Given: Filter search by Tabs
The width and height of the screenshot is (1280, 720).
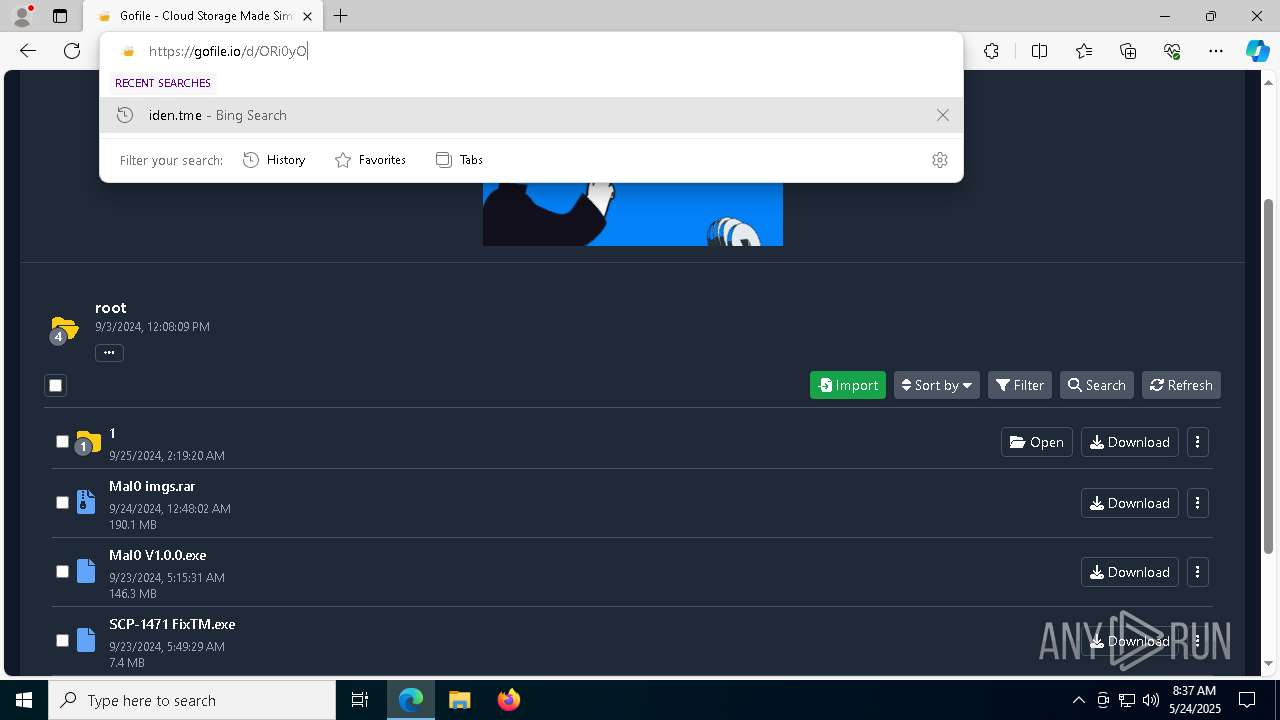Looking at the screenshot, I should 459,160.
